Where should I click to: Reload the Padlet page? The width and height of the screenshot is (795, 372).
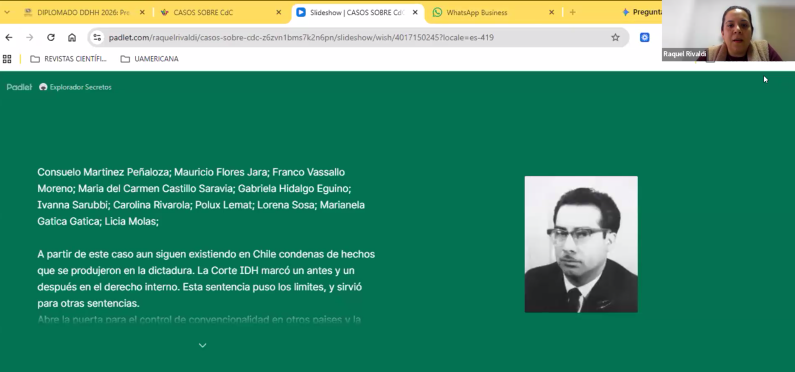51,38
